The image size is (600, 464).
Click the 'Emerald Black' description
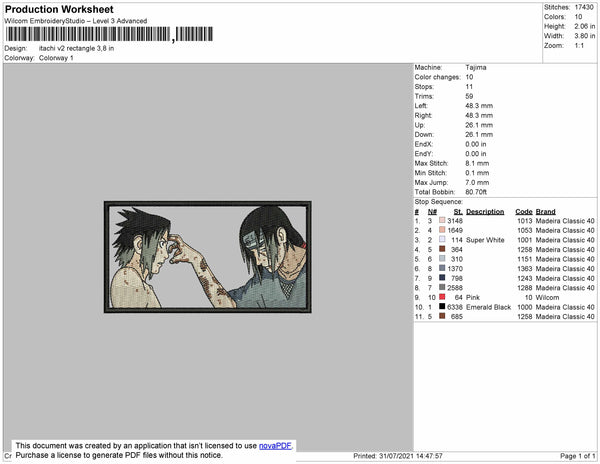click(x=488, y=307)
